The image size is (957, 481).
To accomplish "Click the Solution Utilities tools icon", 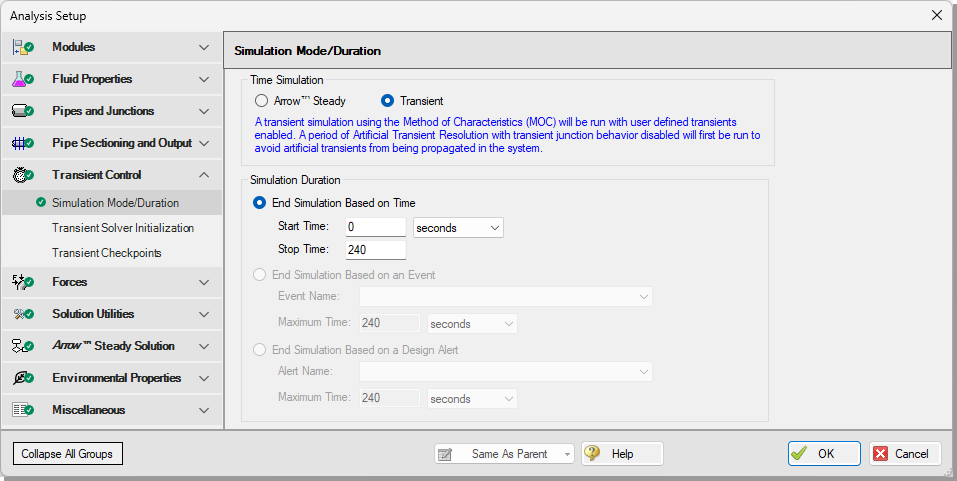I will pos(23,314).
